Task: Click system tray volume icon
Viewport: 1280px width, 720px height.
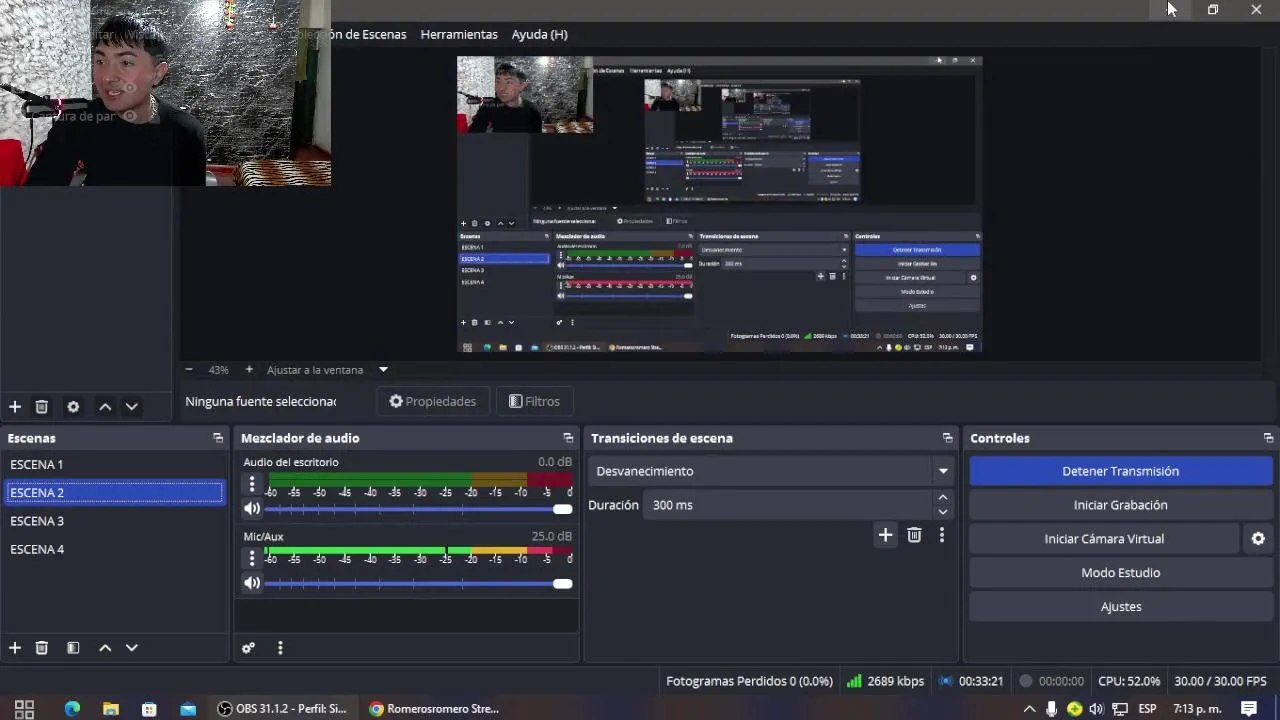Action: pos(1096,709)
